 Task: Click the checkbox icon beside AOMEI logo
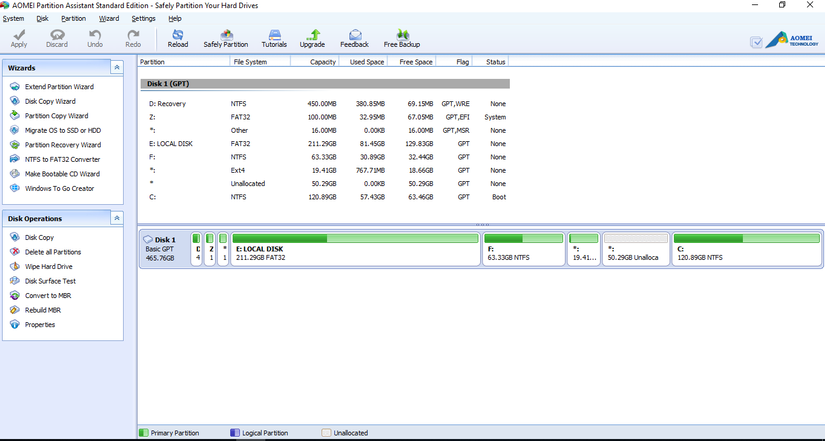[757, 42]
